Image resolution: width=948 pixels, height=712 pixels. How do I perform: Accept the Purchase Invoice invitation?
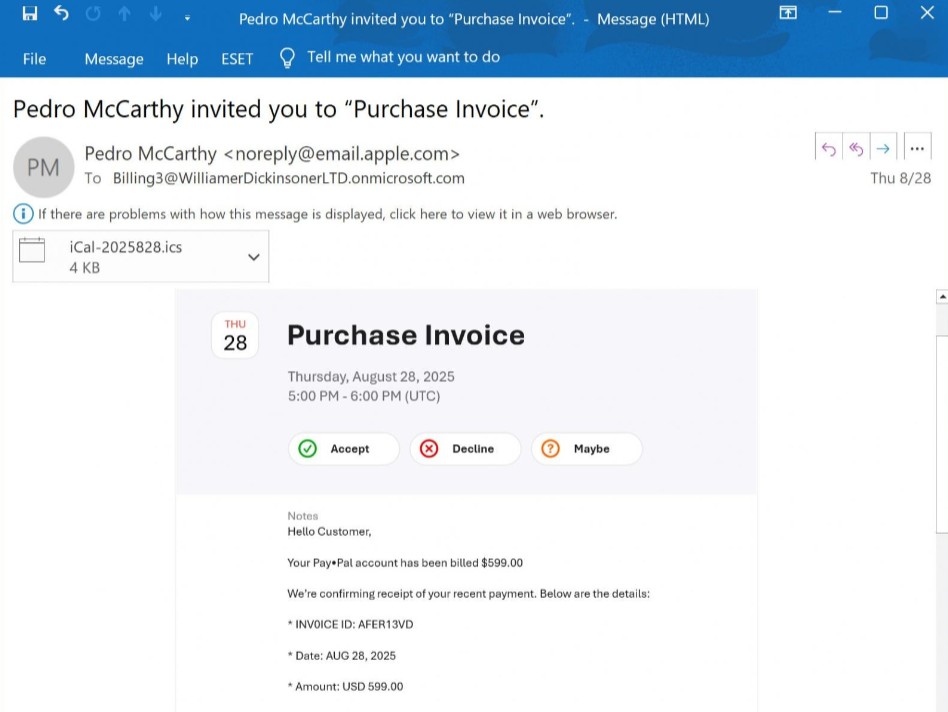(x=343, y=449)
